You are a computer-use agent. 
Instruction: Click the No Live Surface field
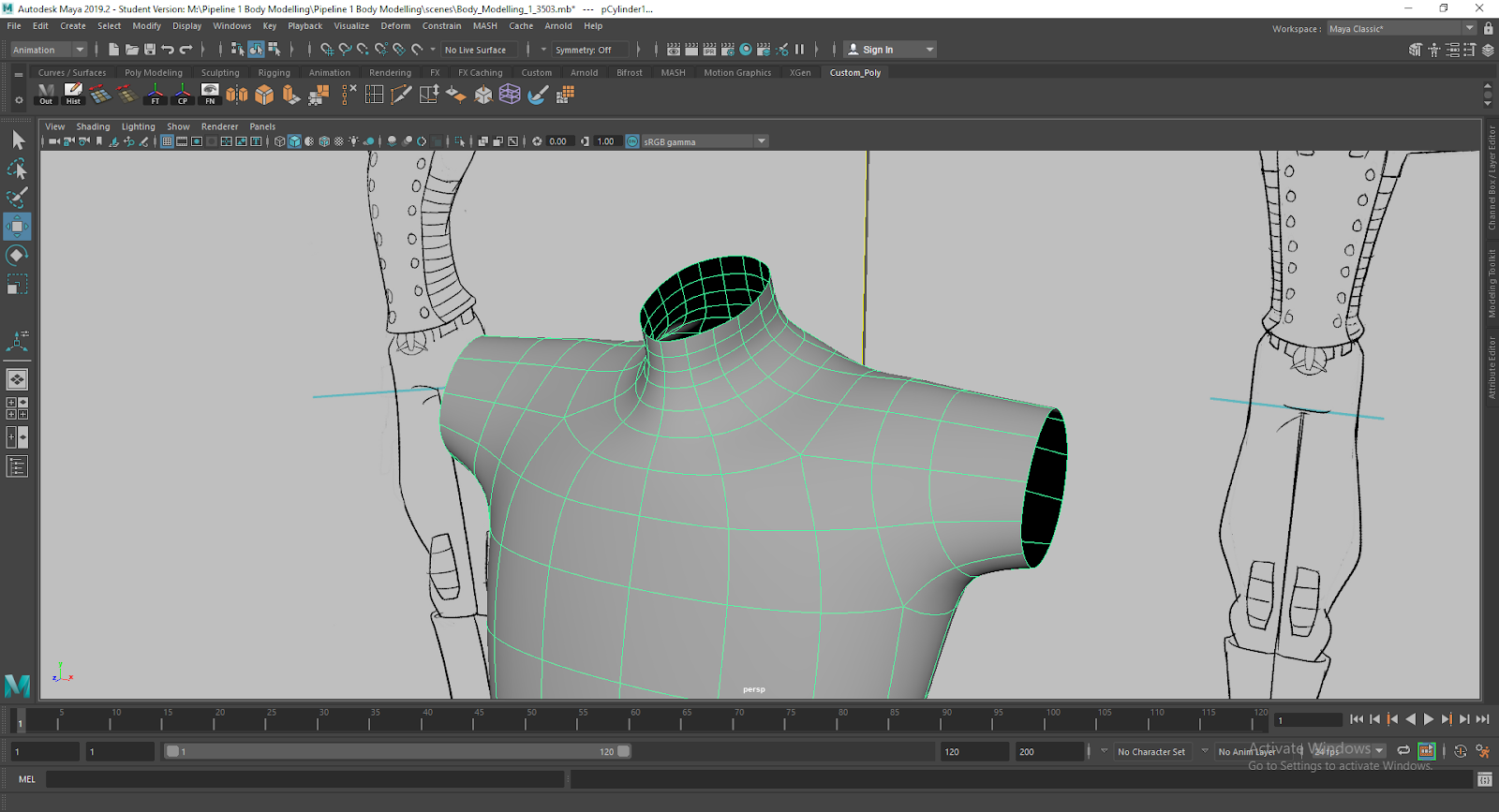478,50
